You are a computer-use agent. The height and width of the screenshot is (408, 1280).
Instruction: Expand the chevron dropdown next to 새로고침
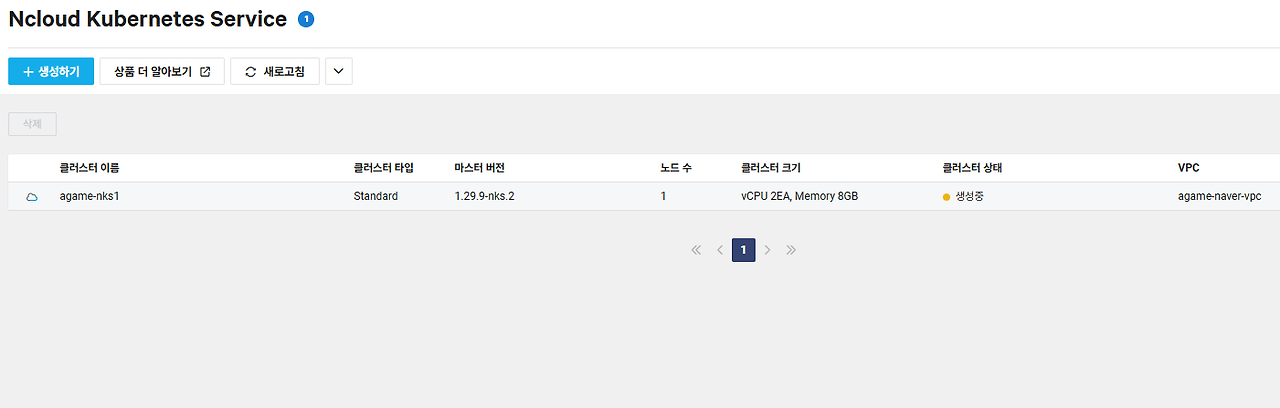[x=339, y=71]
